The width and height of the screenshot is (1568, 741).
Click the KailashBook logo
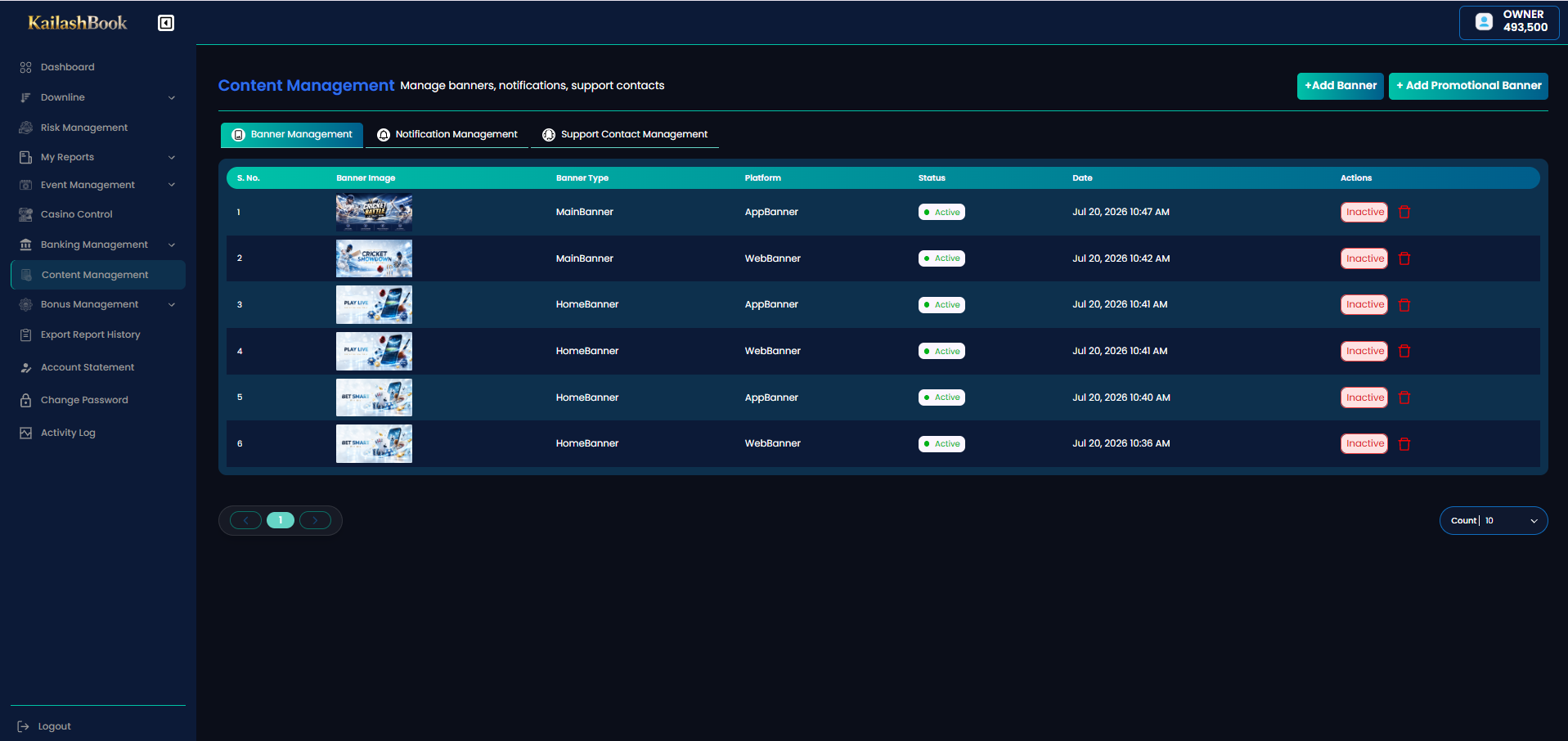[x=78, y=23]
